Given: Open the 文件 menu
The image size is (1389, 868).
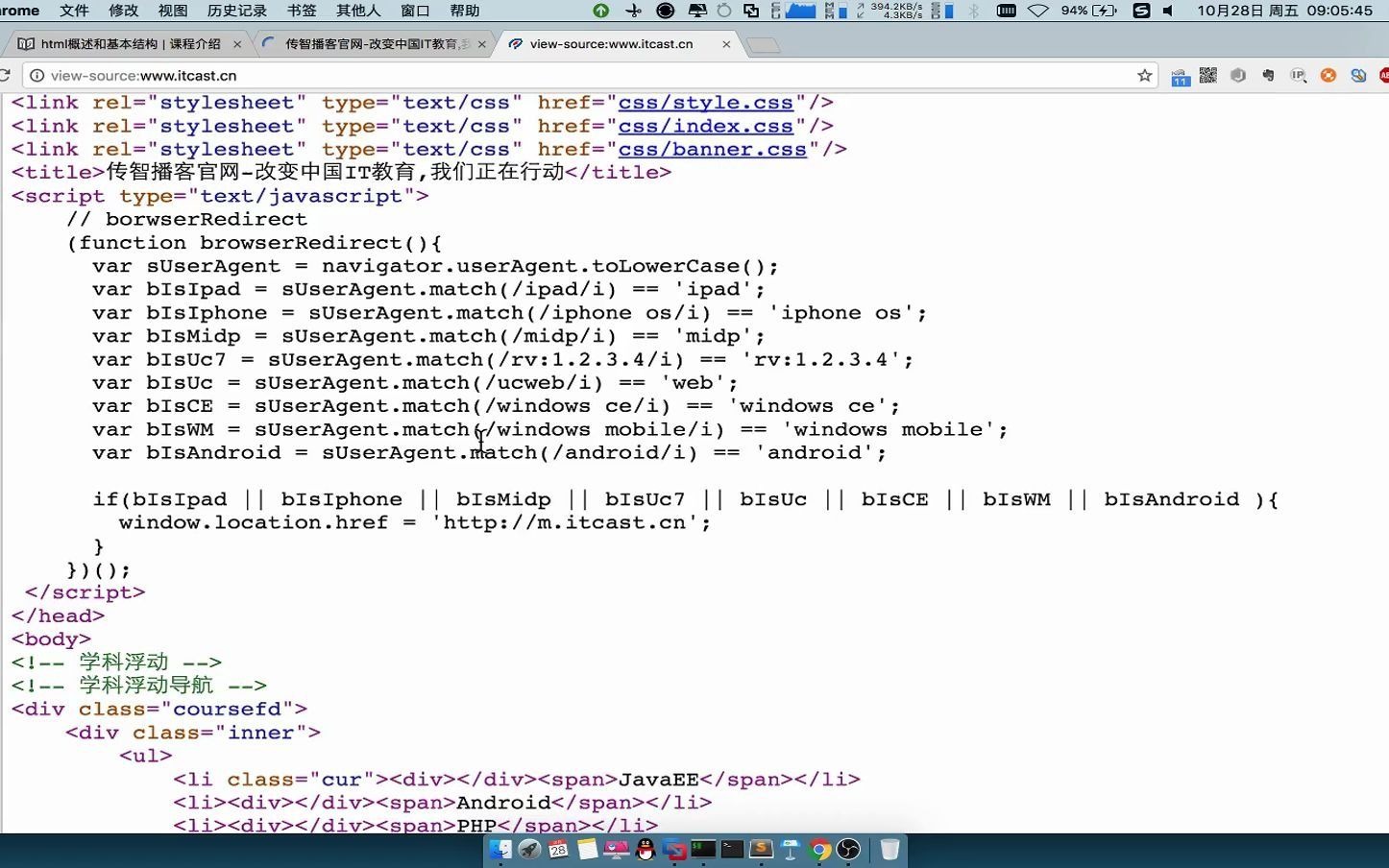Looking at the screenshot, I should (x=74, y=11).
